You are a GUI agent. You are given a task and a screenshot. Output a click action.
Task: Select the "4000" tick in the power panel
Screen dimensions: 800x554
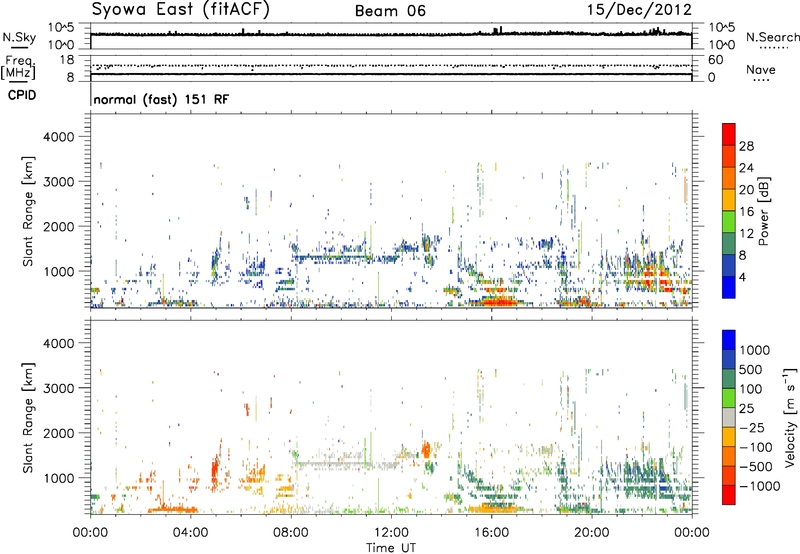(x=58, y=137)
